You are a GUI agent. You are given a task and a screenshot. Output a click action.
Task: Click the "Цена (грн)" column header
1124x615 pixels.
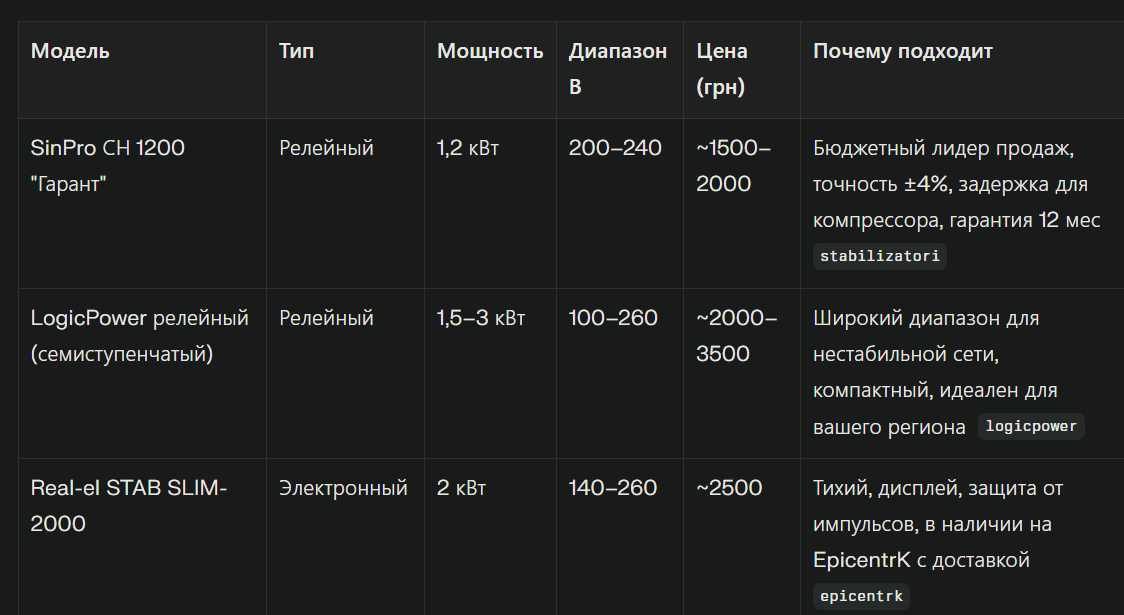[x=722, y=69]
